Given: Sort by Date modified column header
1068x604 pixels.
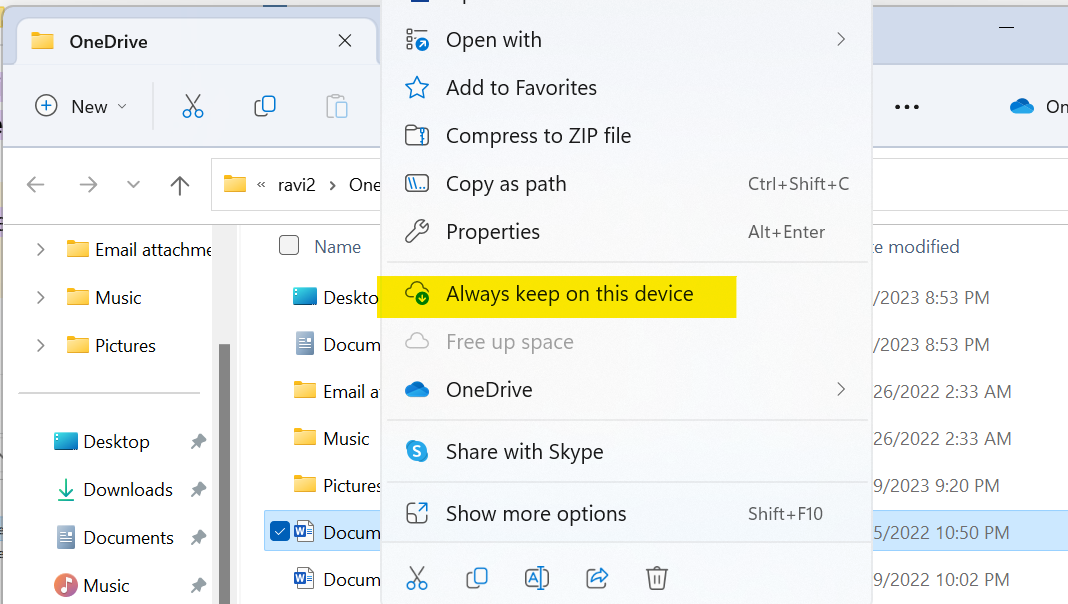Looking at the screenshot, I should click(x=917, y=247).
